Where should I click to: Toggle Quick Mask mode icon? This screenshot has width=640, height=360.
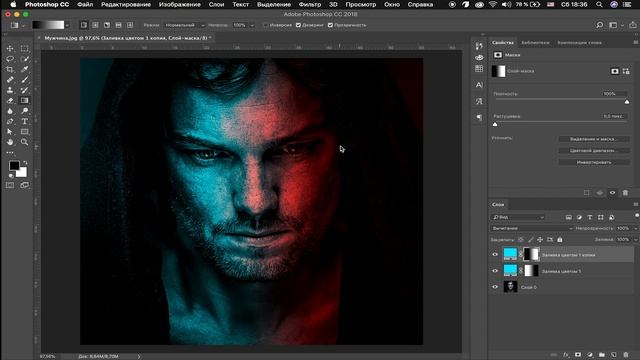tap(10, 185)
